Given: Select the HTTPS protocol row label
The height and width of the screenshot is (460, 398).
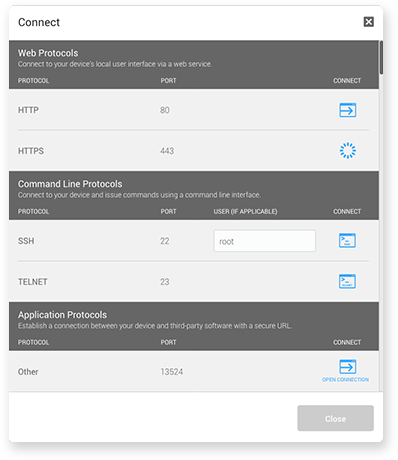Looking at the screenshot, I should click(x=31, y=151).
